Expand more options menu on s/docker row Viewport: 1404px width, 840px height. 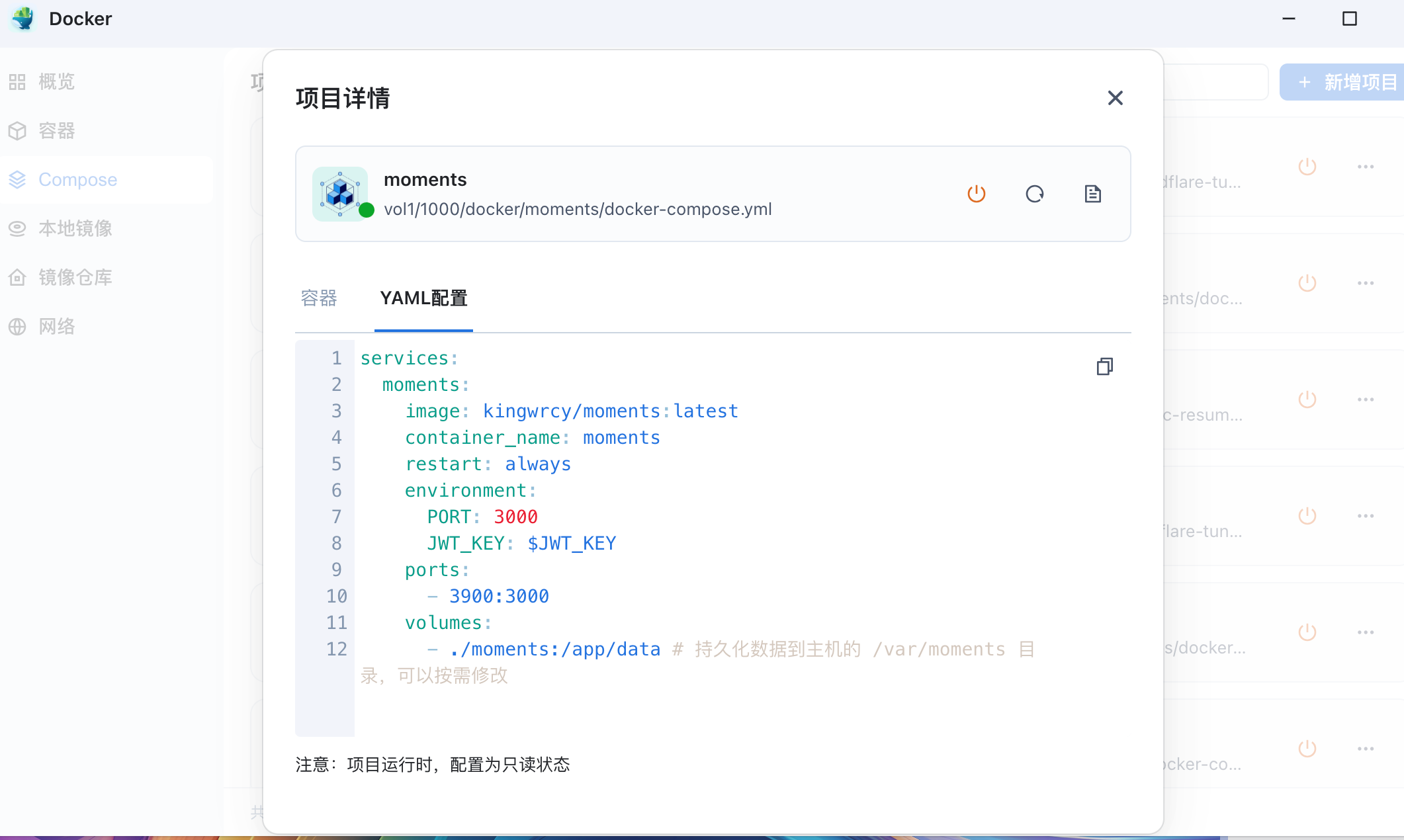[x=1365, y=632]
